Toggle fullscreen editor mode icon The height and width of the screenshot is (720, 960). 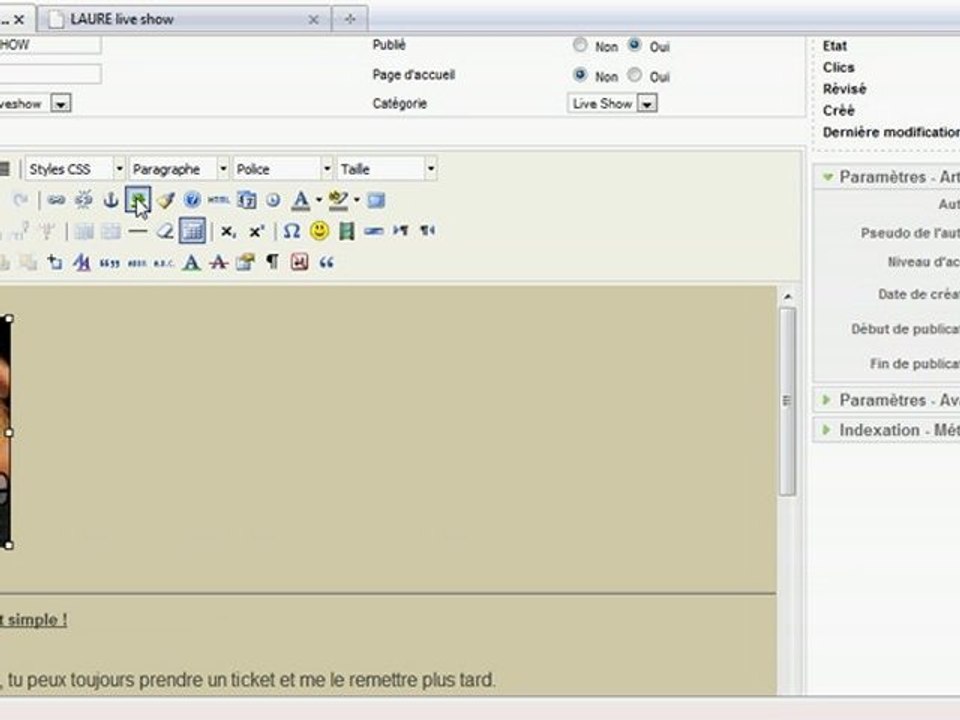coord(377,200)
